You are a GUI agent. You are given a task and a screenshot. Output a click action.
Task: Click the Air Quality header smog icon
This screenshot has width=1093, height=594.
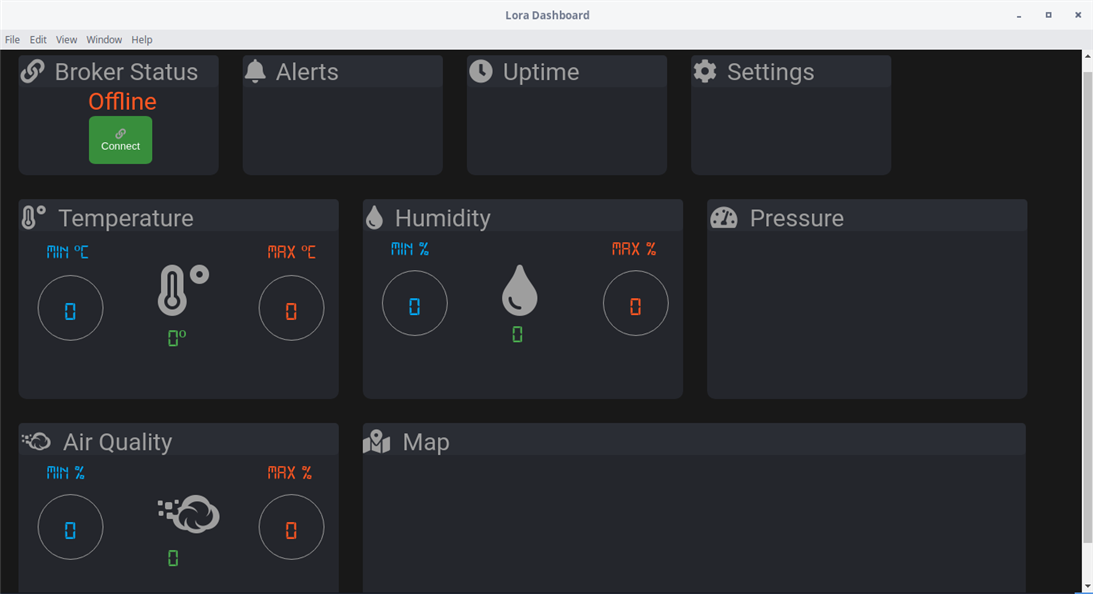pyautogui.click(x=36, y=441)
